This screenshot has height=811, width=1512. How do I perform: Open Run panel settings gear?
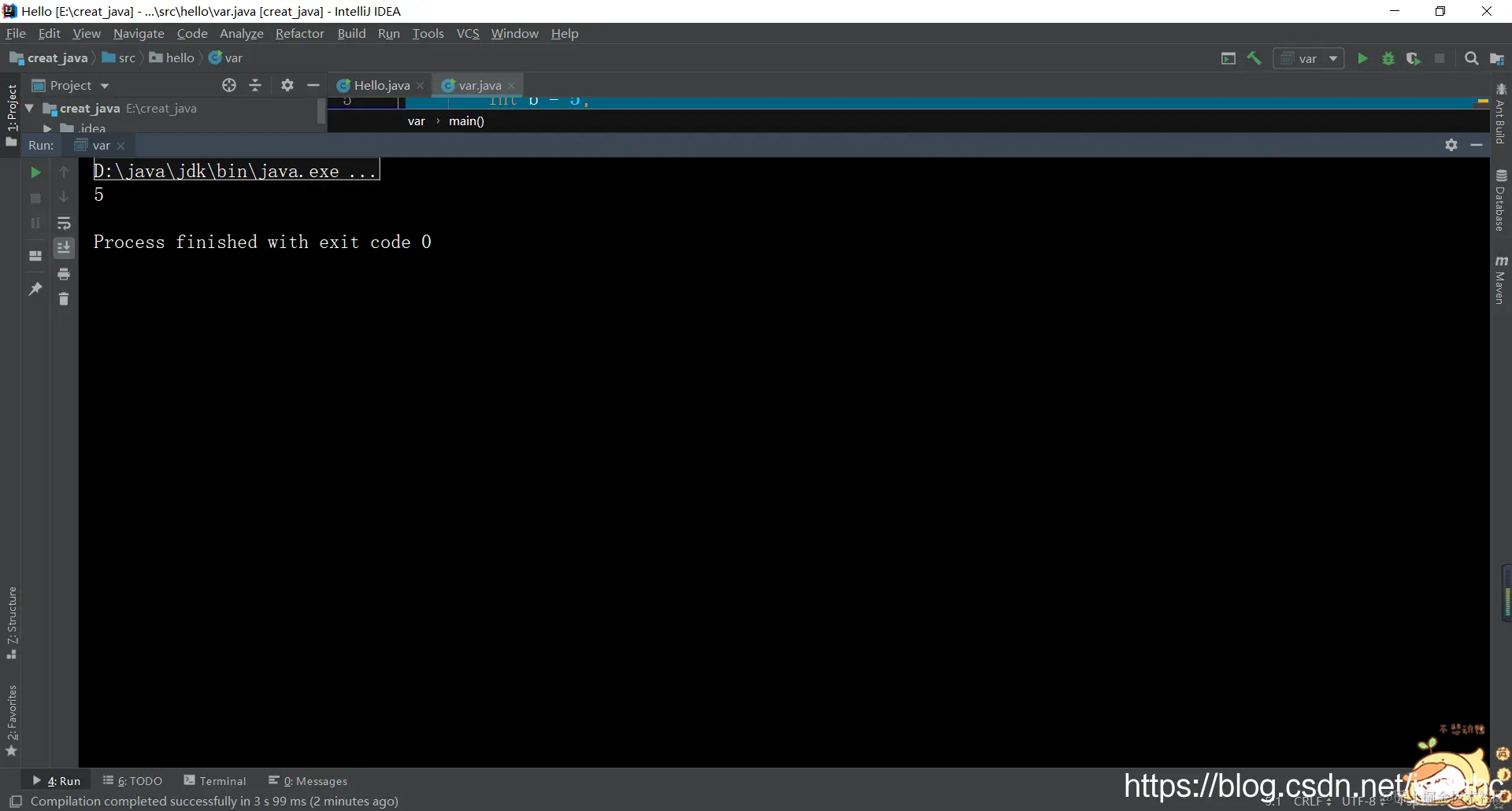pyautogui.click(x=1451, y=145)
